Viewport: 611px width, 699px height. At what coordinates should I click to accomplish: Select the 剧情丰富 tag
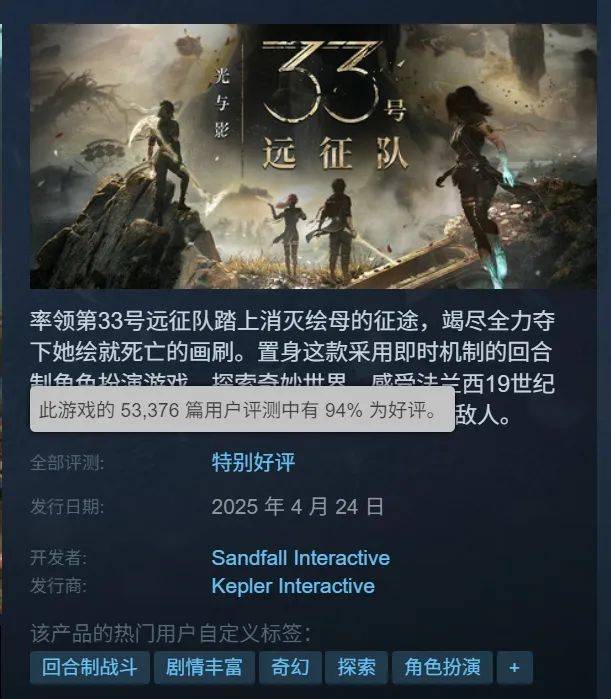click(x=204, y=667)
